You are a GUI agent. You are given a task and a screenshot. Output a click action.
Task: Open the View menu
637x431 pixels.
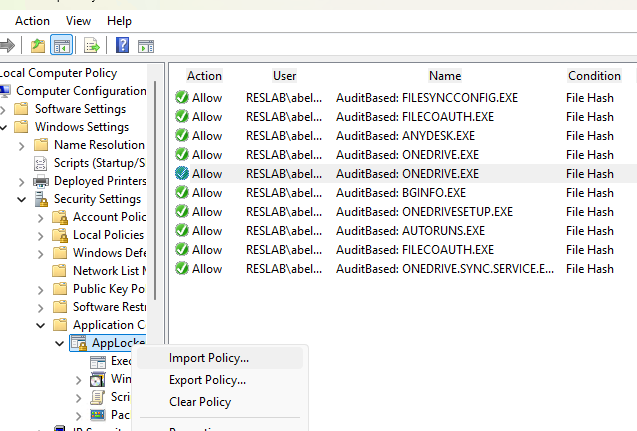[78, 21]
